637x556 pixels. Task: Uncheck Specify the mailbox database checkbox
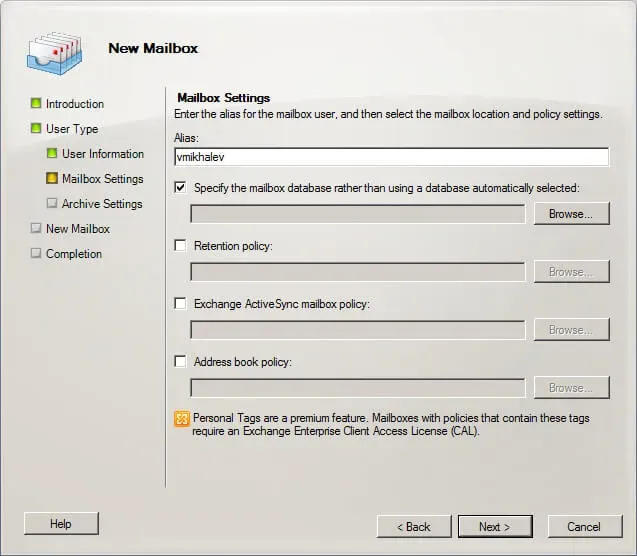(180, 187)
